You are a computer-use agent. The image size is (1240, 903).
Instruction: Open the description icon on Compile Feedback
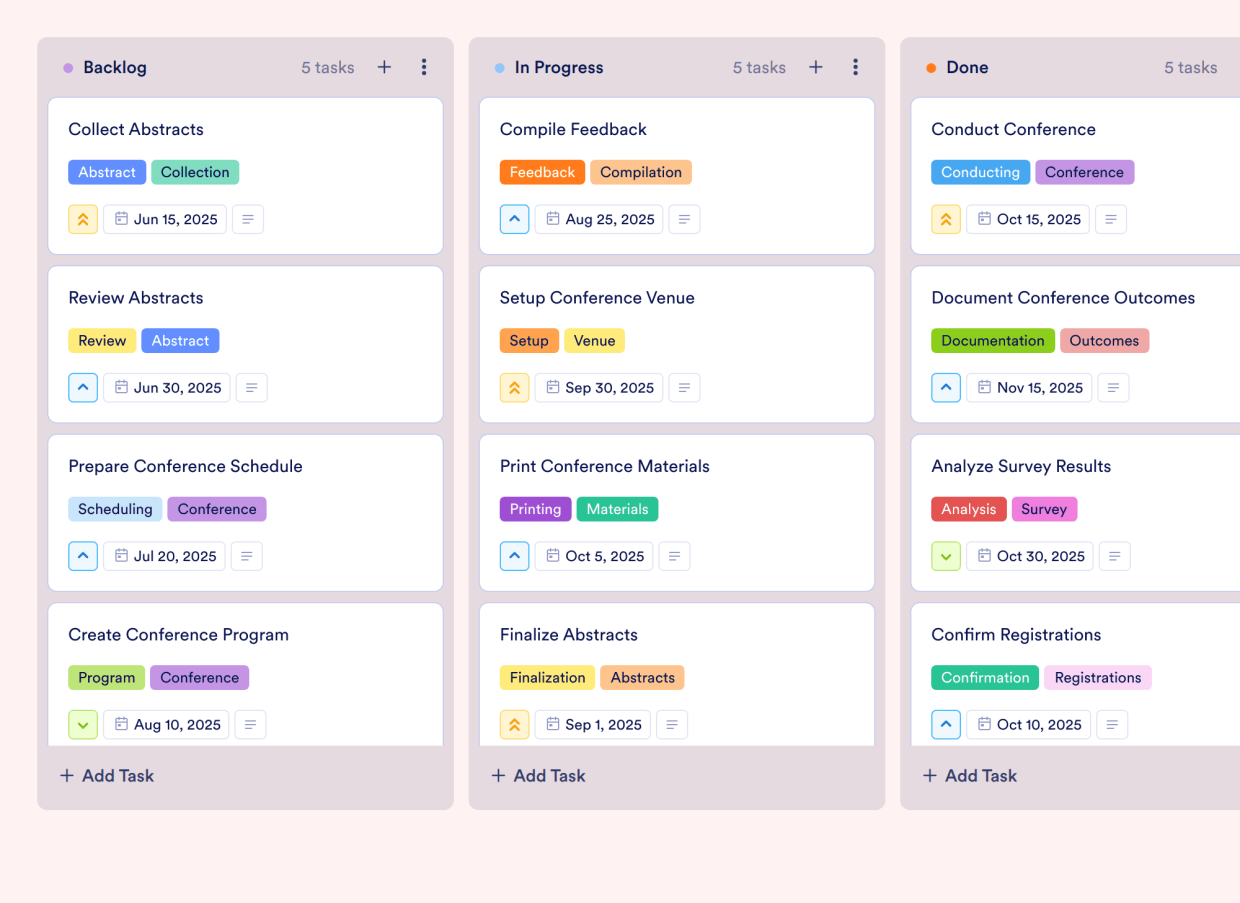(684, 218)
